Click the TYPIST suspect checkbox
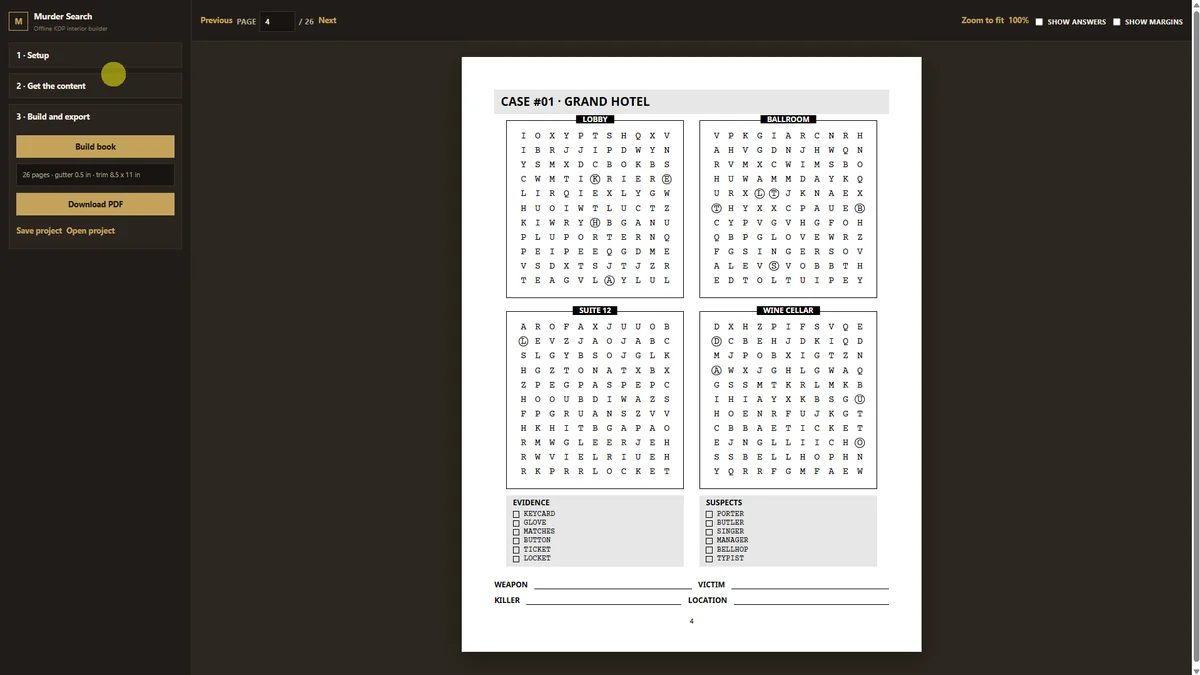Image resolution: width=1200 pixels, height=675 pixels. (709, 559)
